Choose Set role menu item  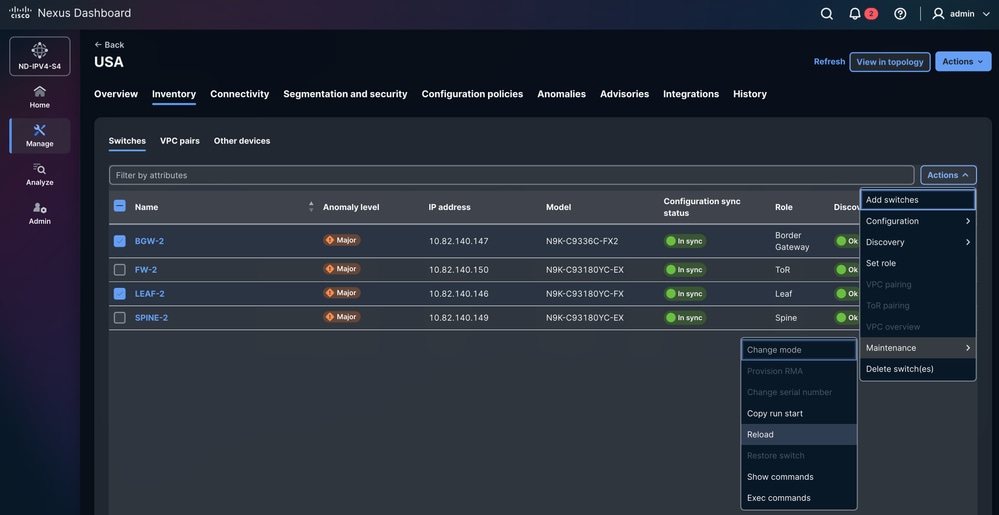coord(917,263)
